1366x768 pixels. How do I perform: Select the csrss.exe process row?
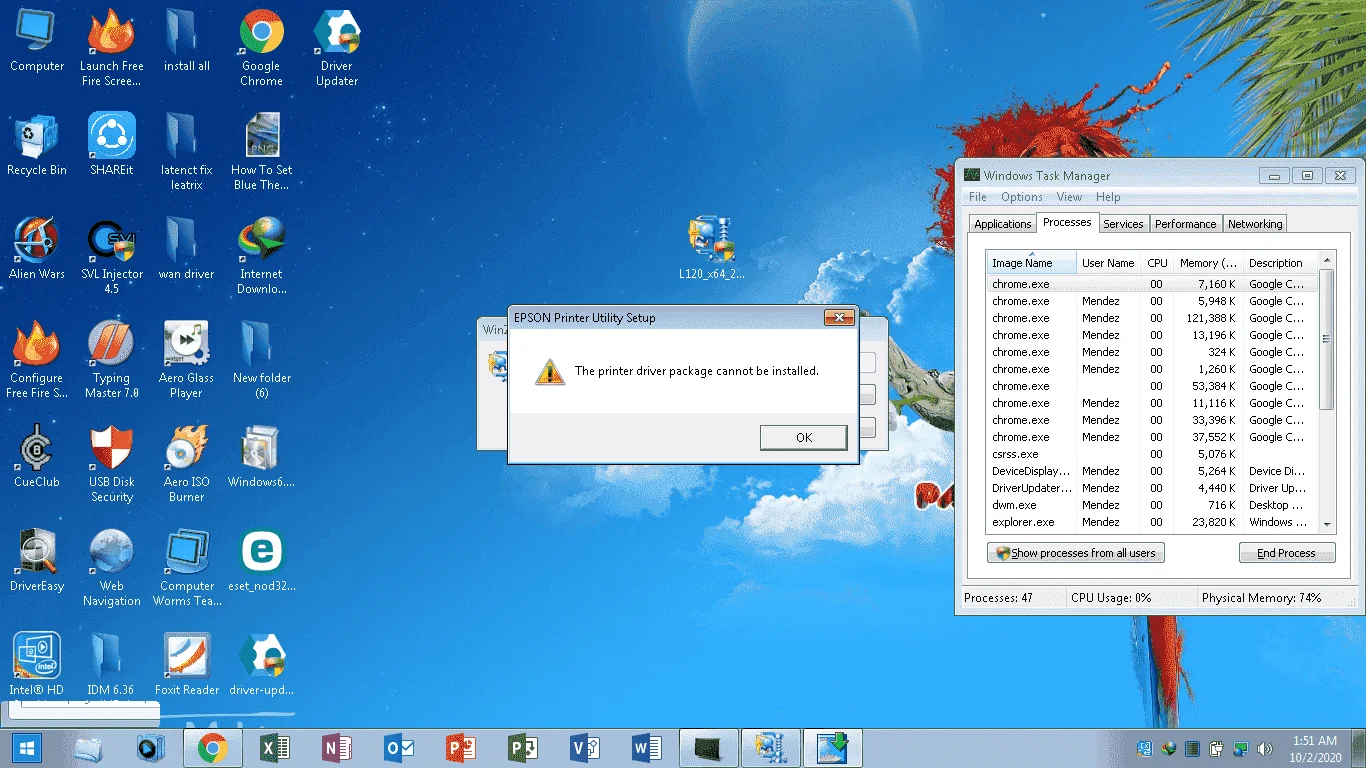[1152, 454]
